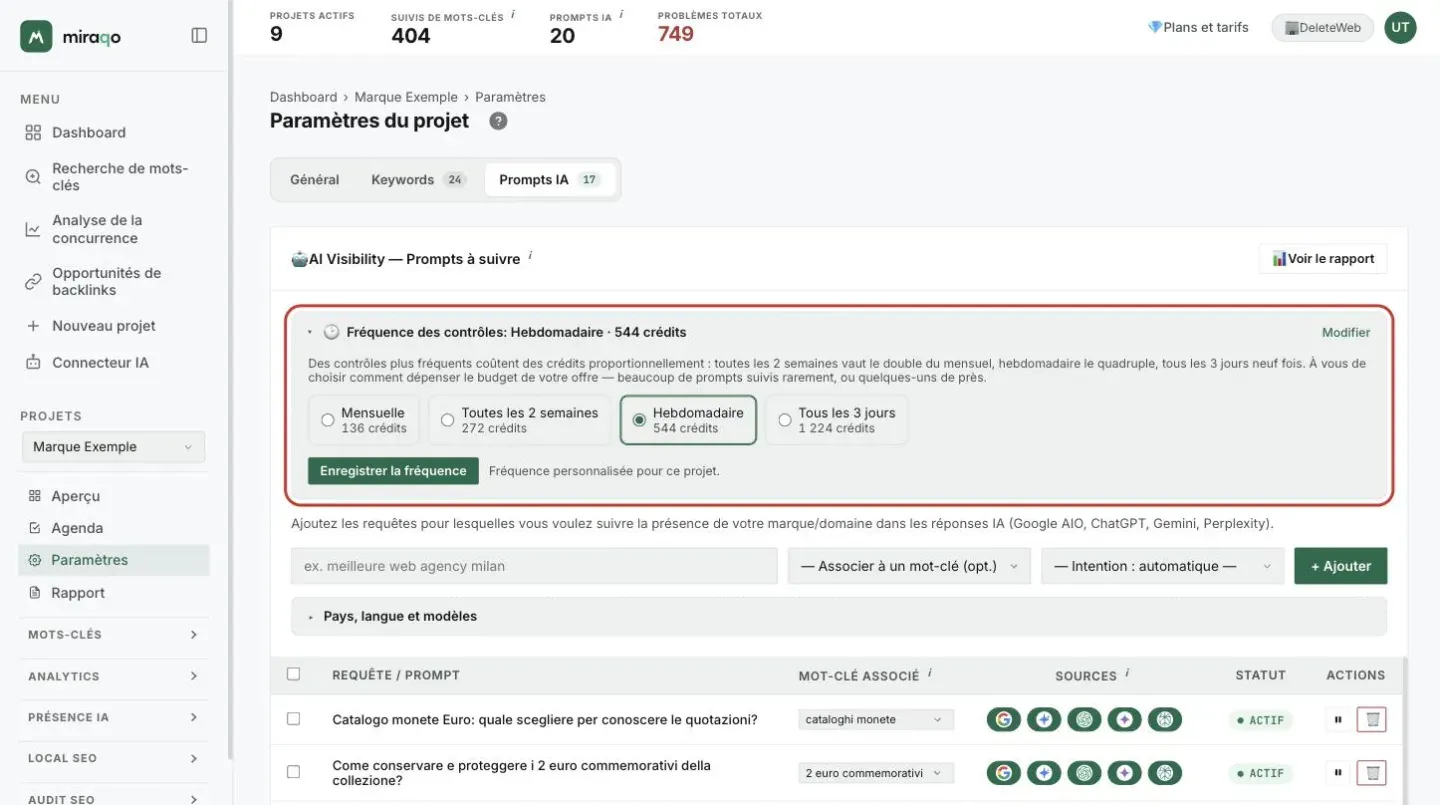This screenshot has height=805, width=1440.
Task: Open the Associer à un mot-clé dropdown
Action: (909, 566)
